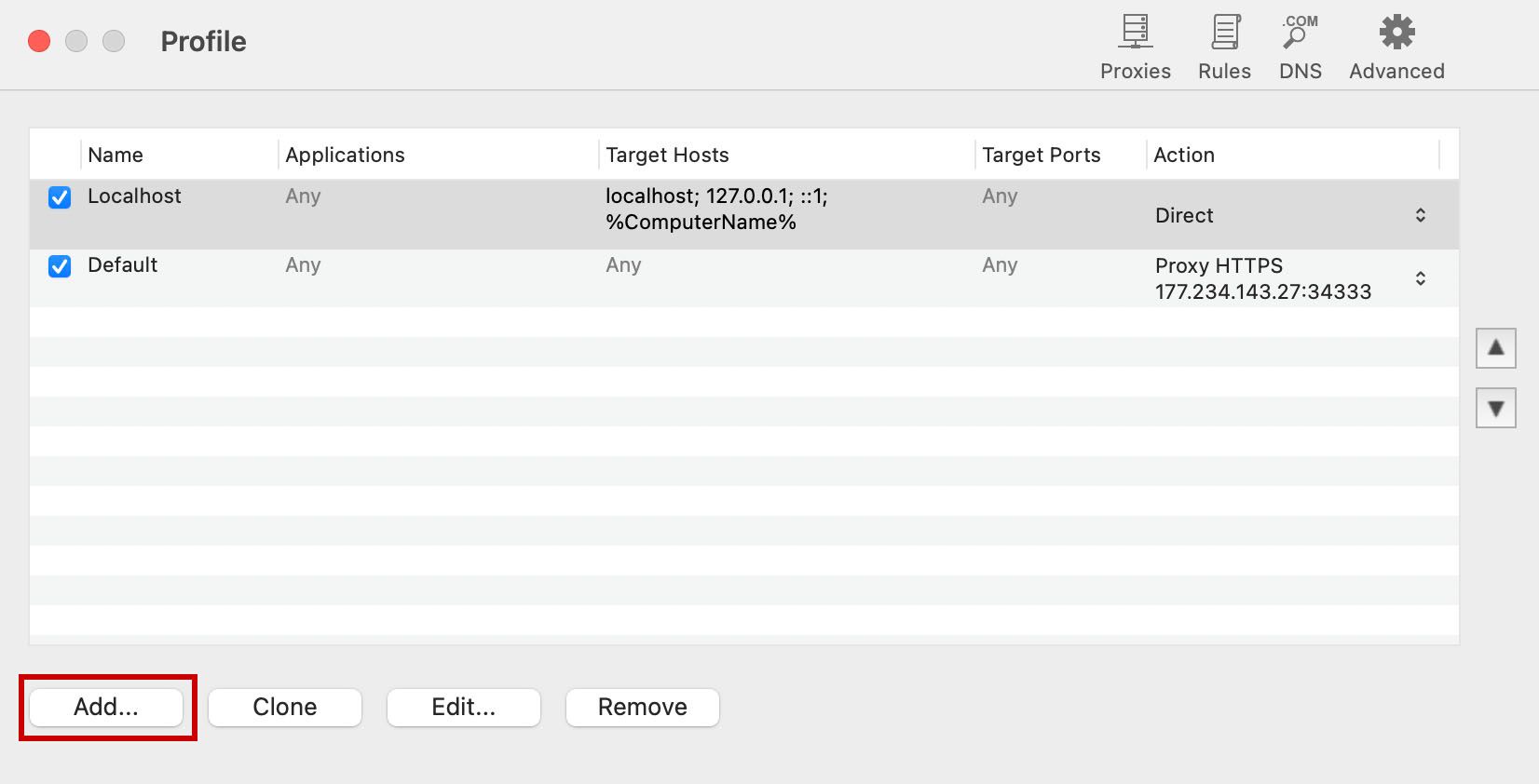Screen dimensions: 1539x784
Task: Move selected rule down with arrow
Action: 1495,408
